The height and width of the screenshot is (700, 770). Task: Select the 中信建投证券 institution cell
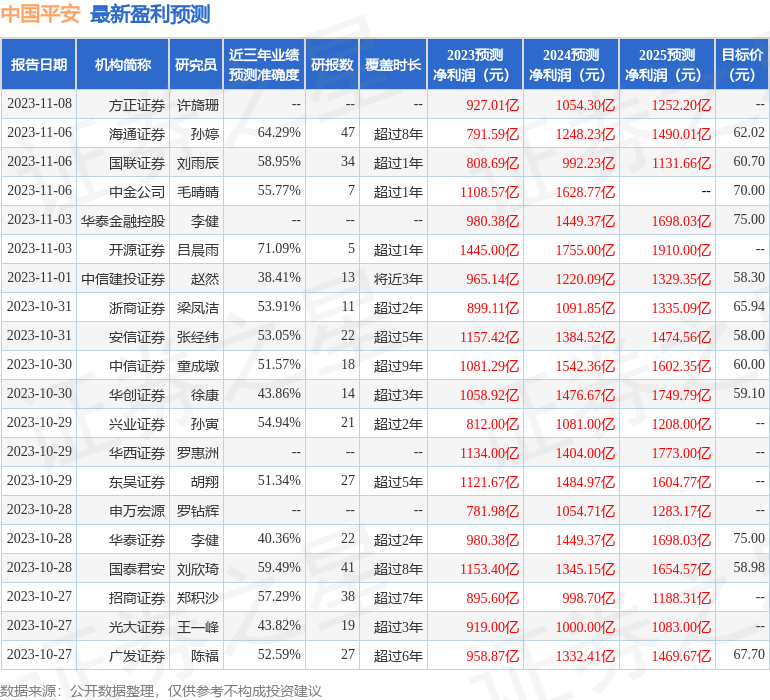coord(123,279)
